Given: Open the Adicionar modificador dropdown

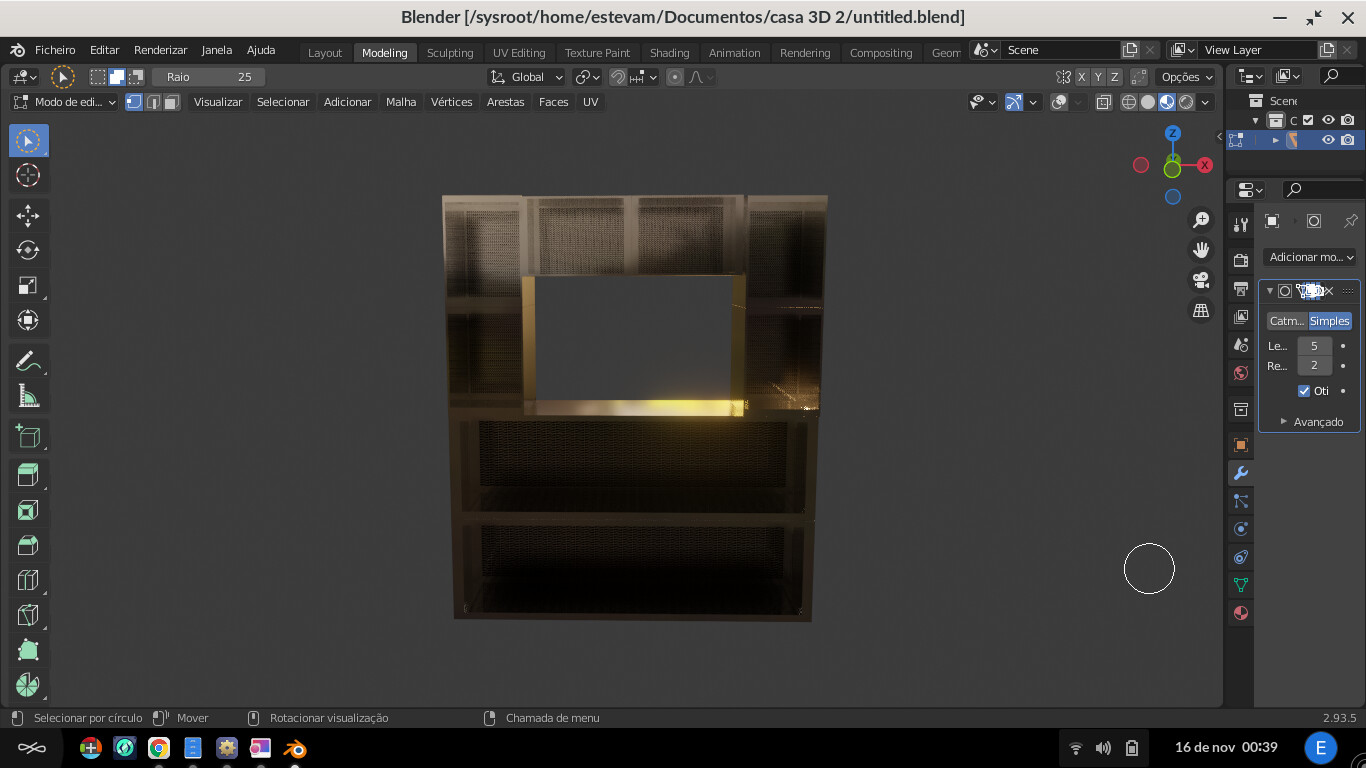Looking at the screenshot, I should (x=1310, y=257).
